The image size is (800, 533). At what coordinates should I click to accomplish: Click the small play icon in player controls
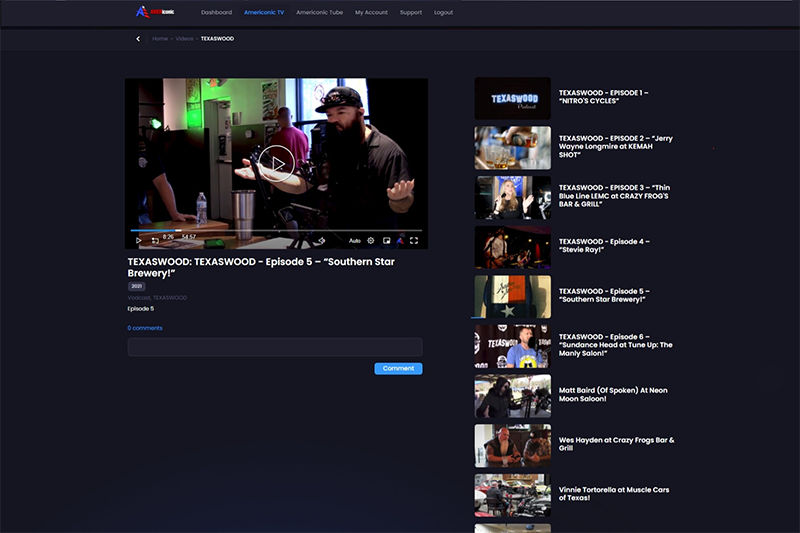coord(139,241)
